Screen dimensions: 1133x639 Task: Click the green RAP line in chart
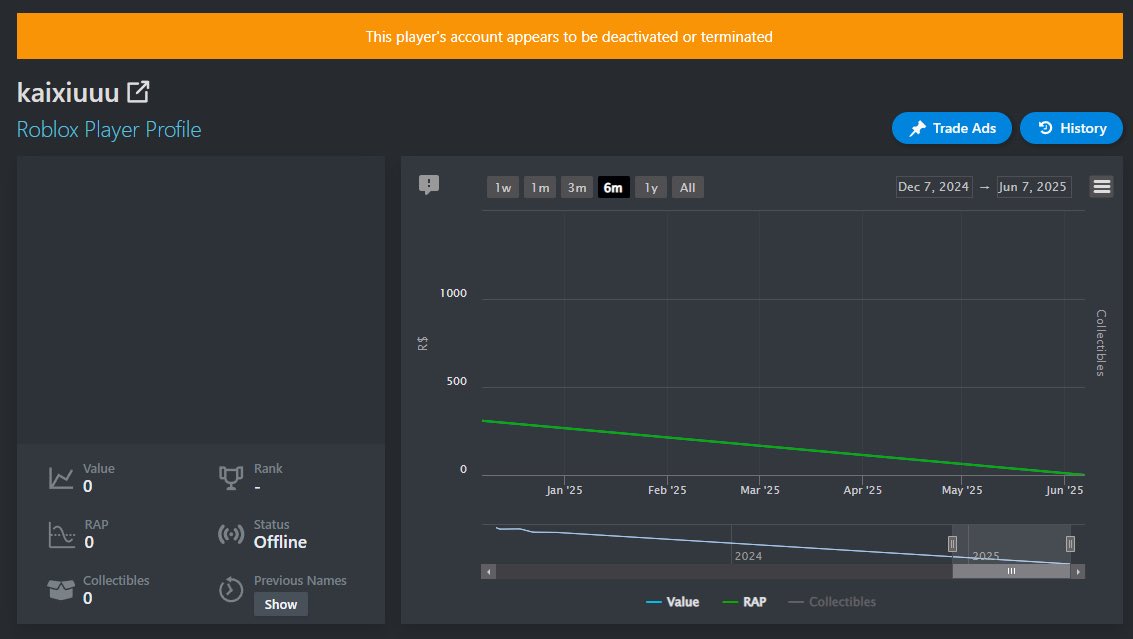(x=783, y=448)
